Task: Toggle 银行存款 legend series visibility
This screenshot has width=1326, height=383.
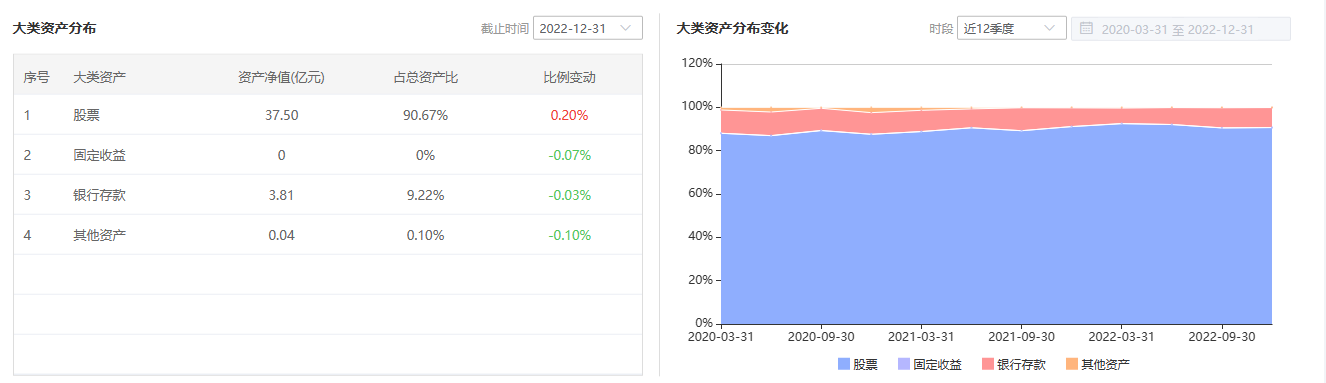Action: pos(1014,364)
